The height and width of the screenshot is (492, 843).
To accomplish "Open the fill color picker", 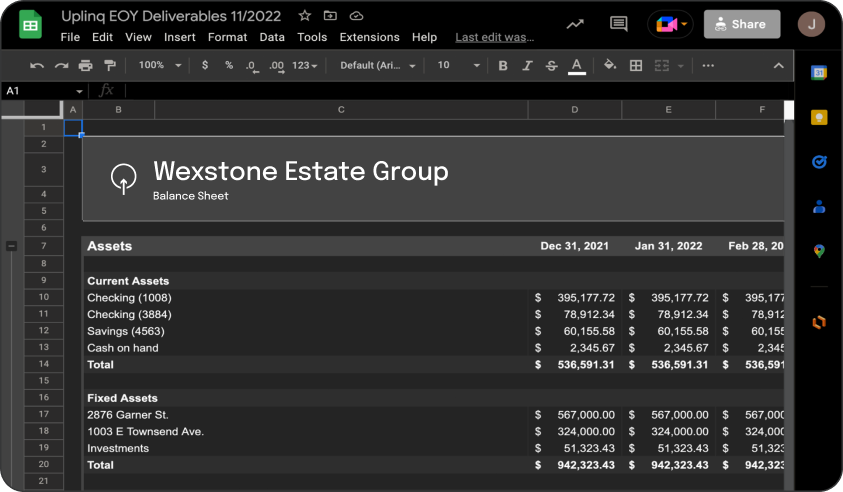I will click(610, 66).
